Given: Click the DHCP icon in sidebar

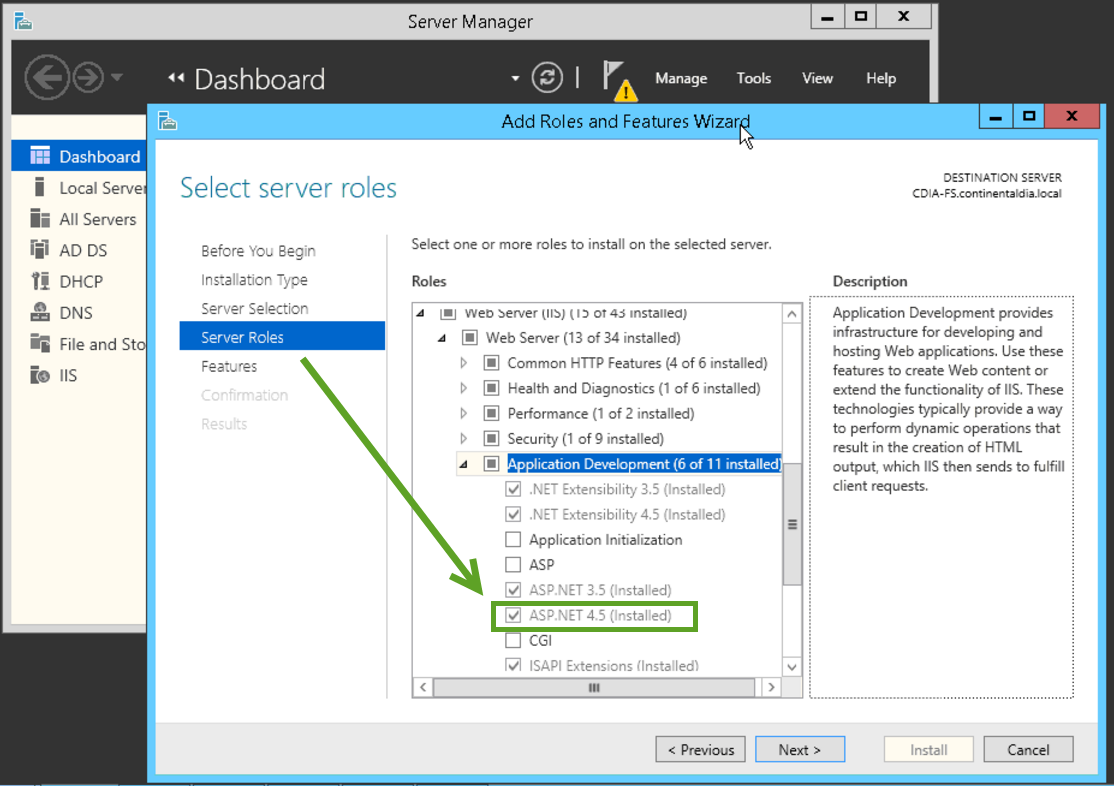Looking at the screenshot, I should coord(40,281).
